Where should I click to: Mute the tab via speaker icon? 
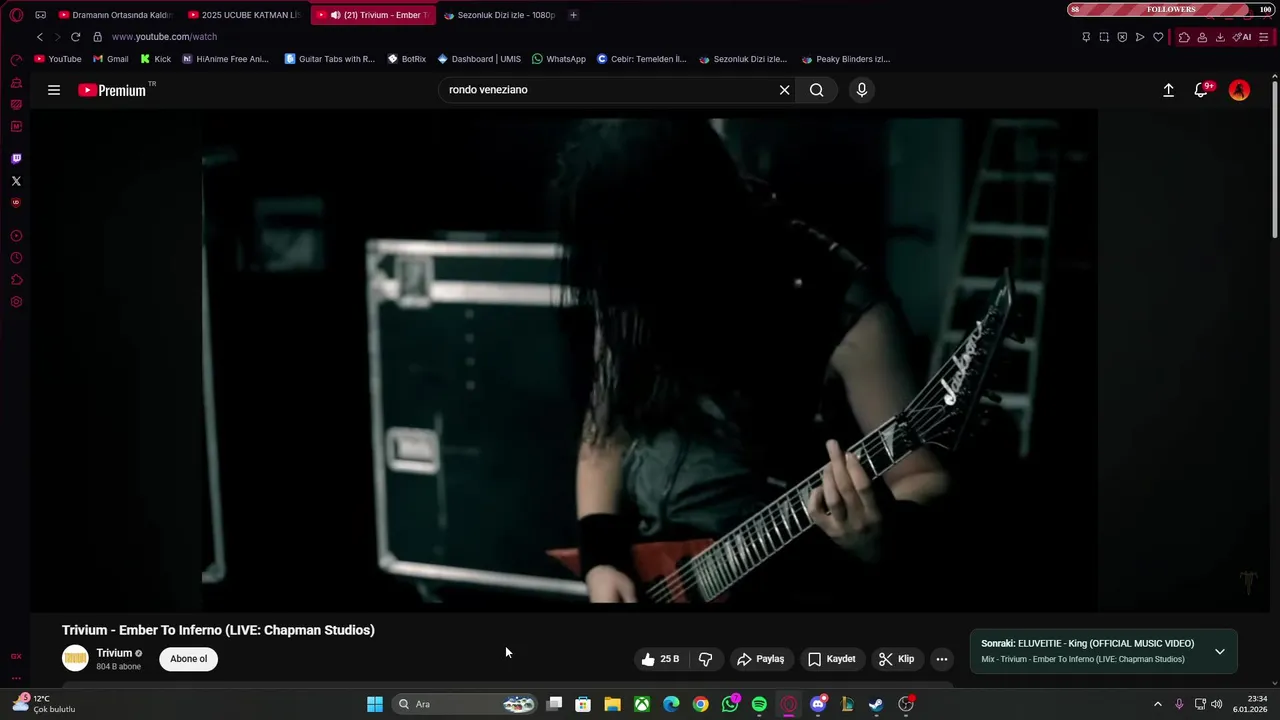(x=335, y=15)
